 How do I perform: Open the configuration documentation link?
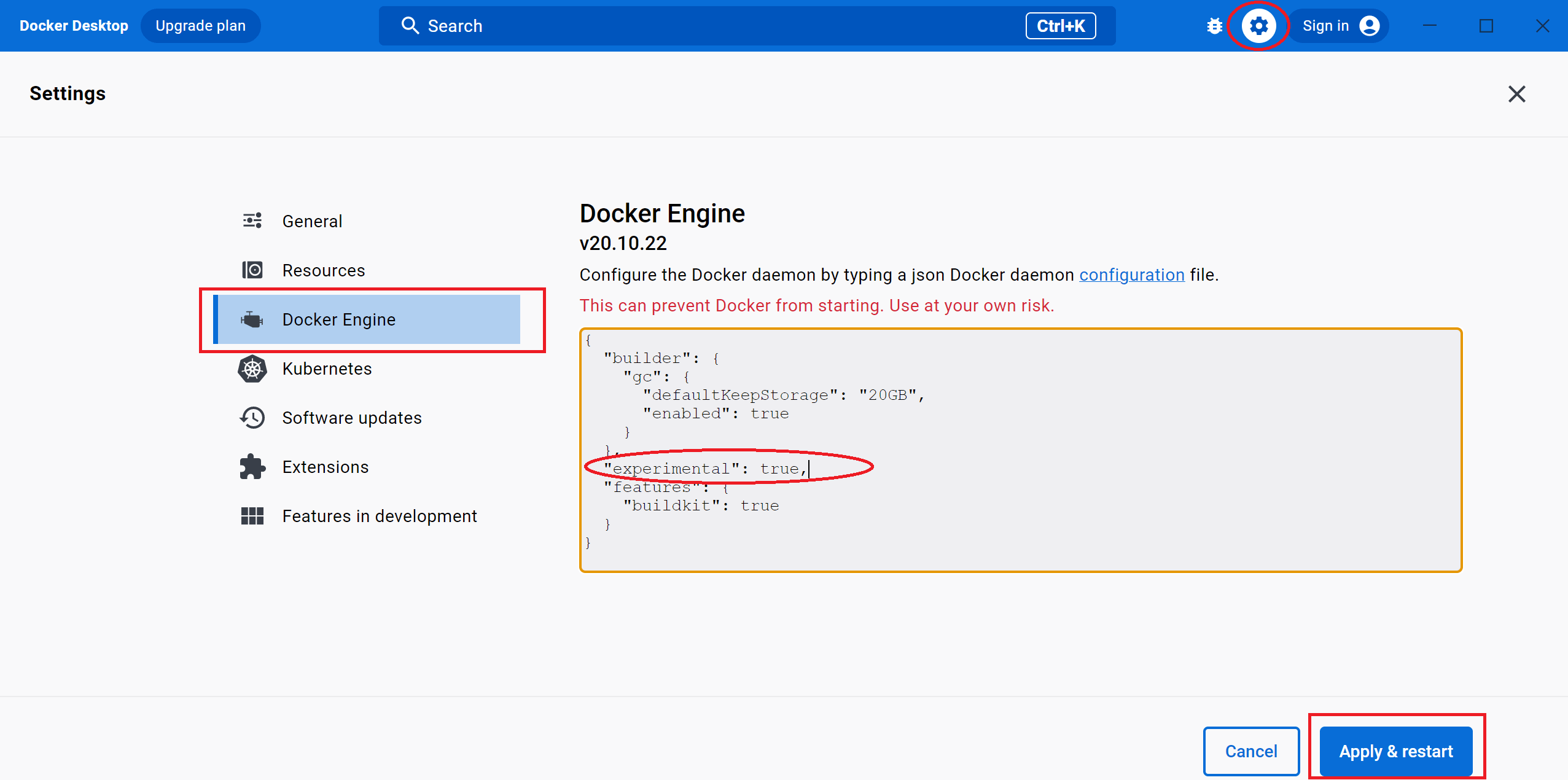click(x=1131, y=275)
